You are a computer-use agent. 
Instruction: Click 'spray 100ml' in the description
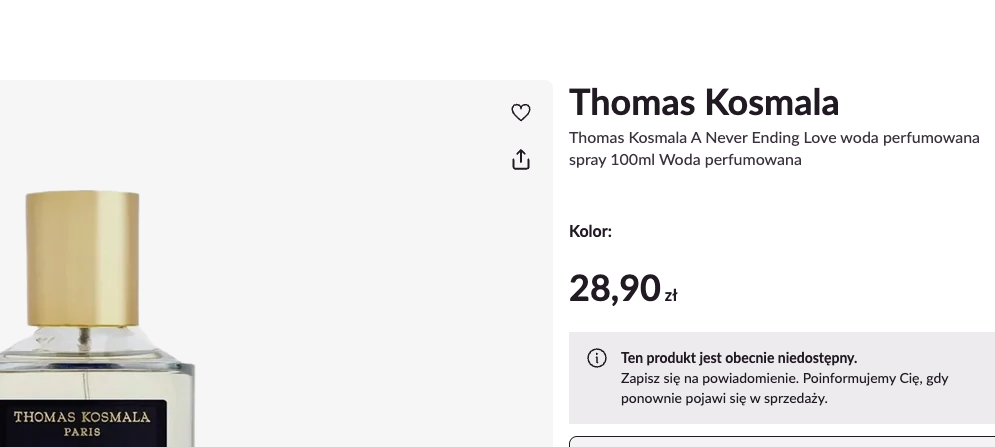point(610,160)
